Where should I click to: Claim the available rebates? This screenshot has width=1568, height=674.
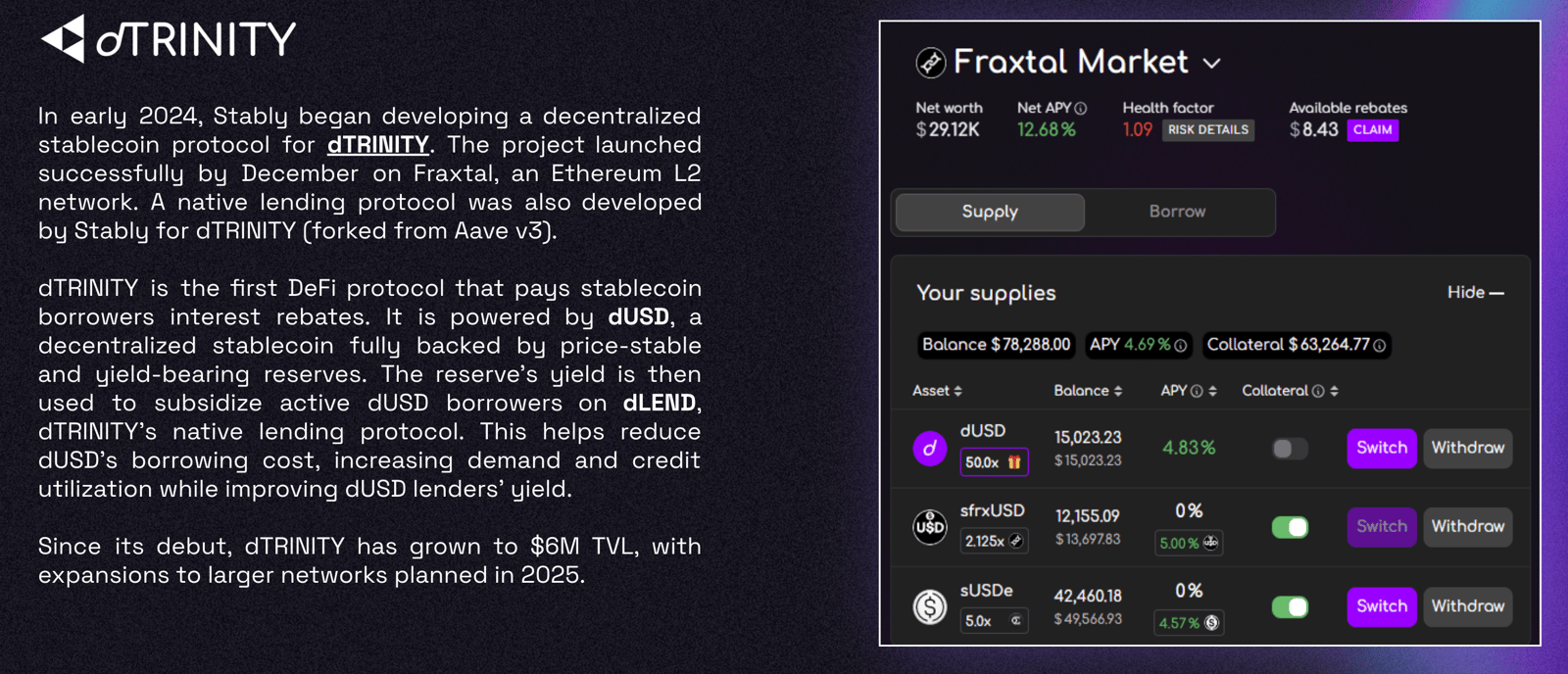click(x=1373, y=130)
